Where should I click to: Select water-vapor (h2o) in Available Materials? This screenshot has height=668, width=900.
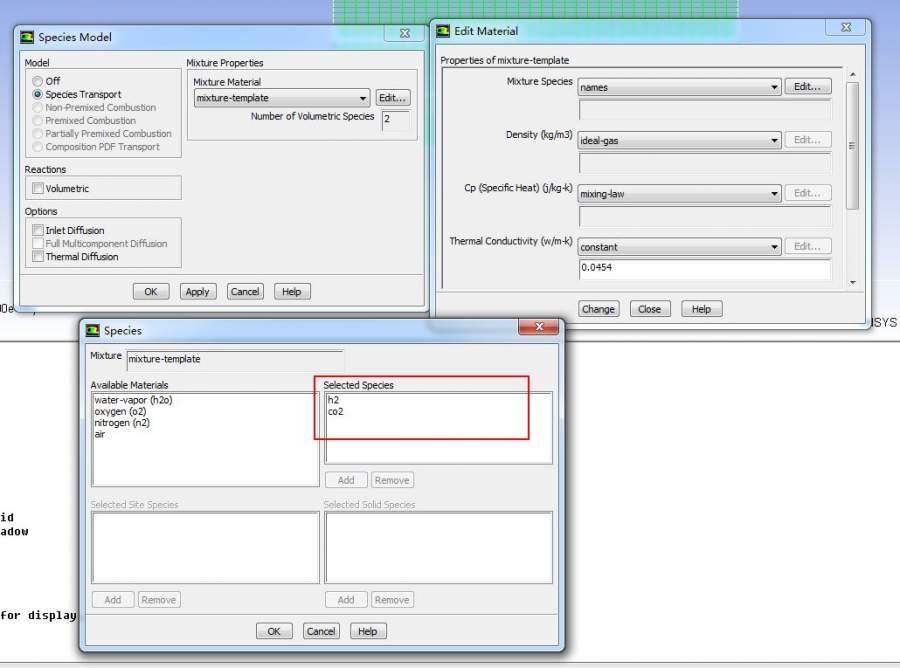point(133,400)
